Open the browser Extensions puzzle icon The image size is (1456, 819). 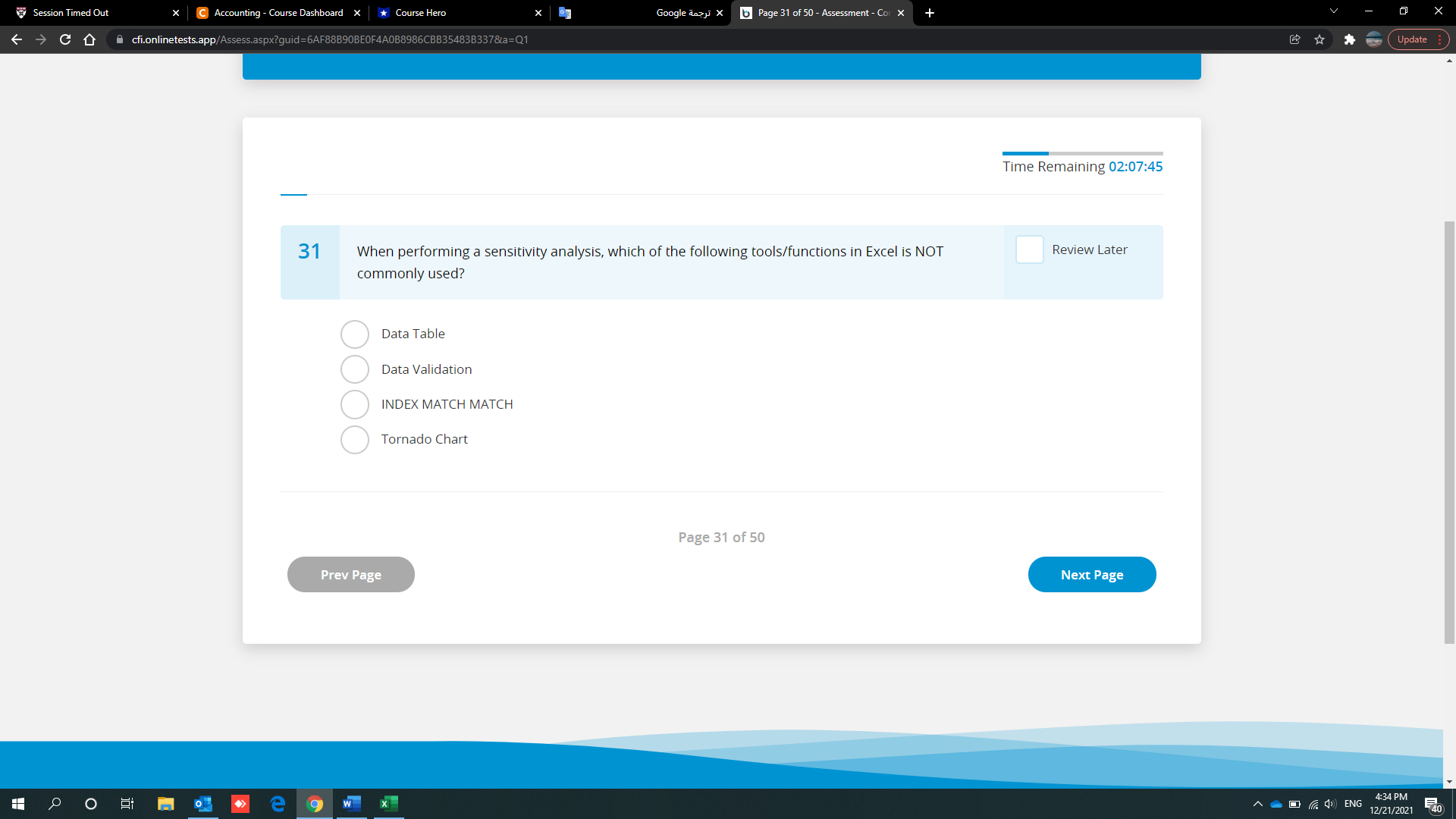1350,39
